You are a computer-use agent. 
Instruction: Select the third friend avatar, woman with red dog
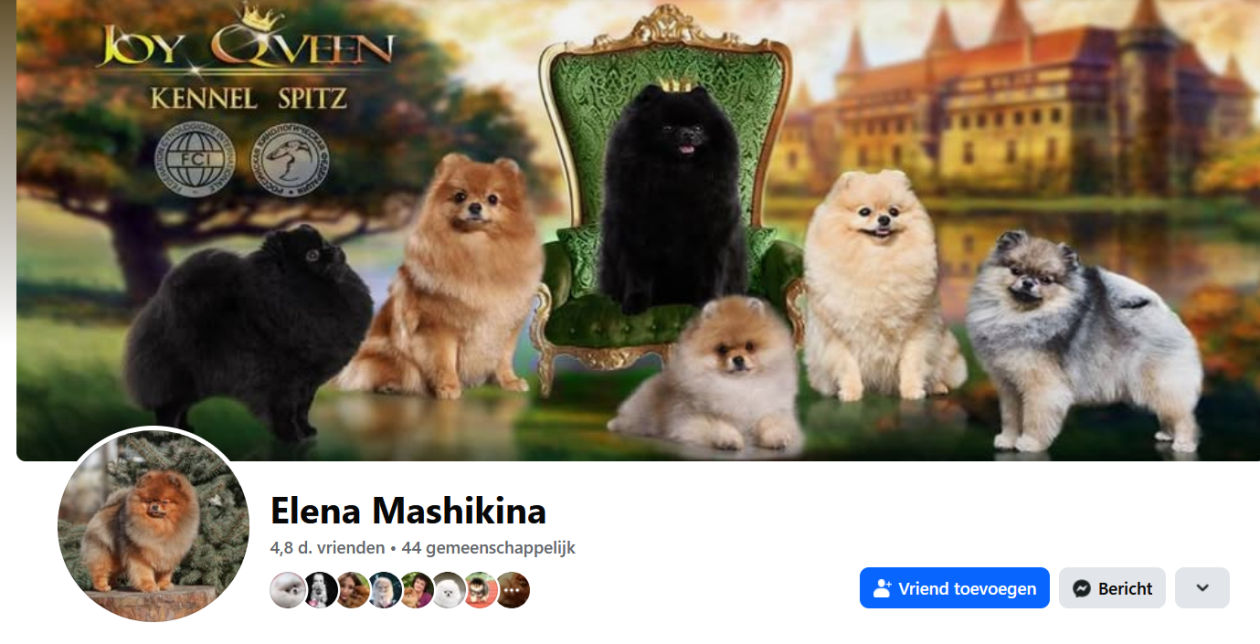352,590
